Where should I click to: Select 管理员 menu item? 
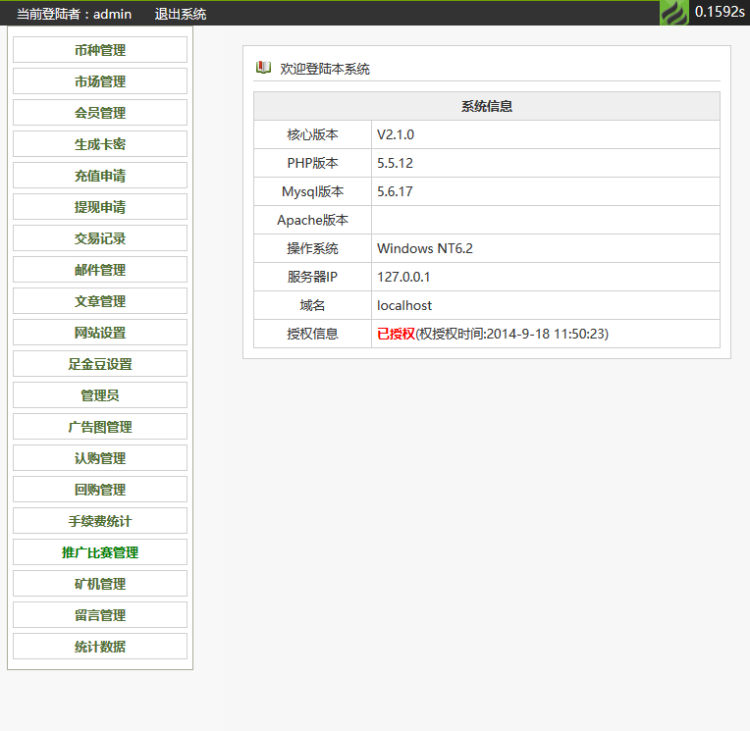click(x=100, y=396)
